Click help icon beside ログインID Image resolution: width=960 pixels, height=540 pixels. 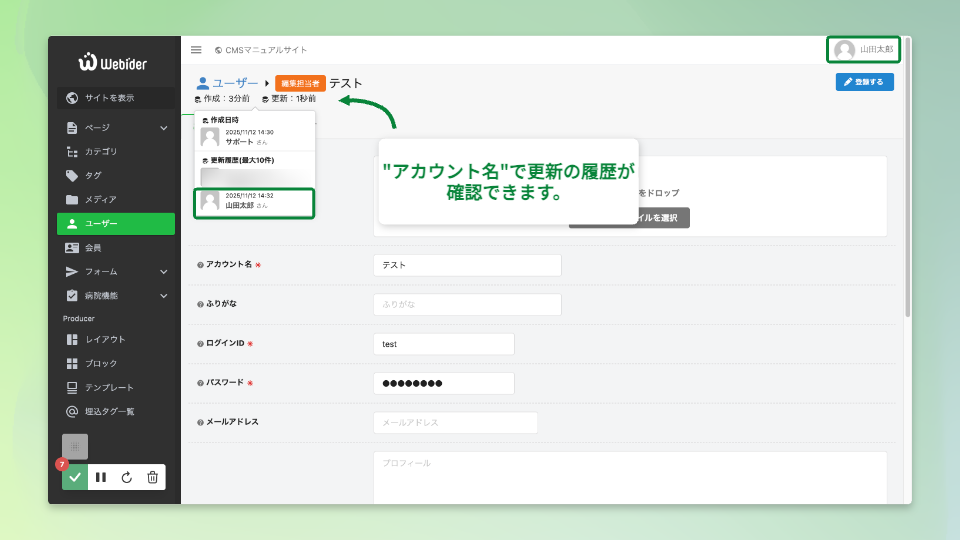(x=200, y=344)
